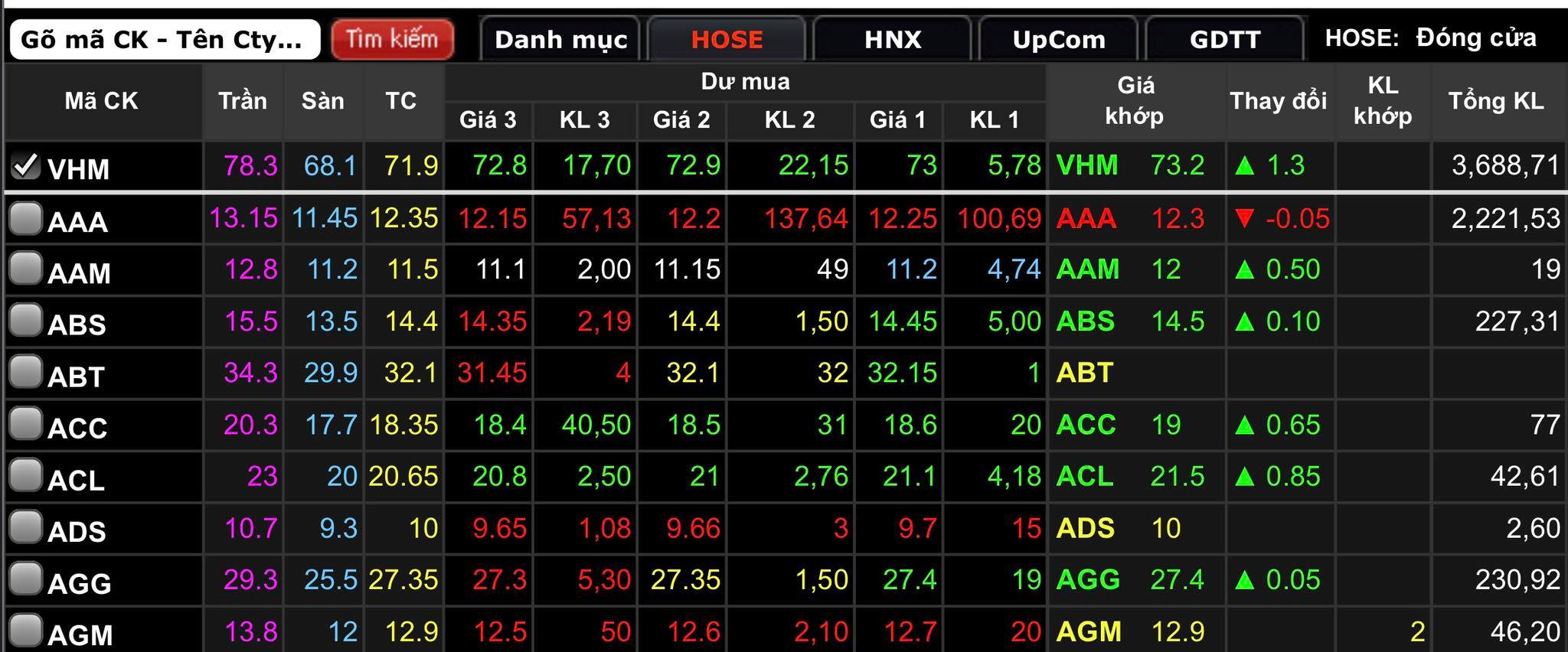Image resolution: width=1568 pixels, height=652 pixels.
Task: Click AAA total volume 2,221,53
Action: (x=1506, y=219)
